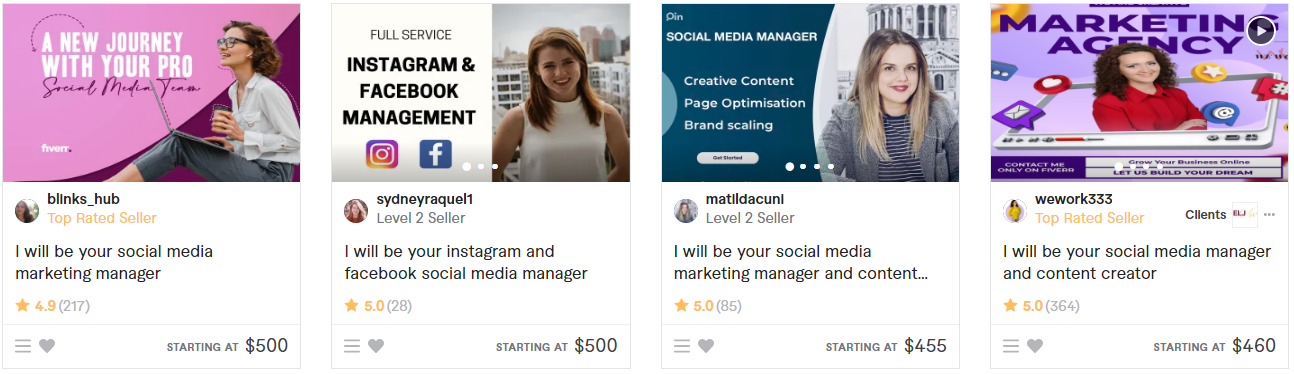Open the list menu icon on matildacuni card
This screenshot has width=1294, height=374.
pos(682,346)
